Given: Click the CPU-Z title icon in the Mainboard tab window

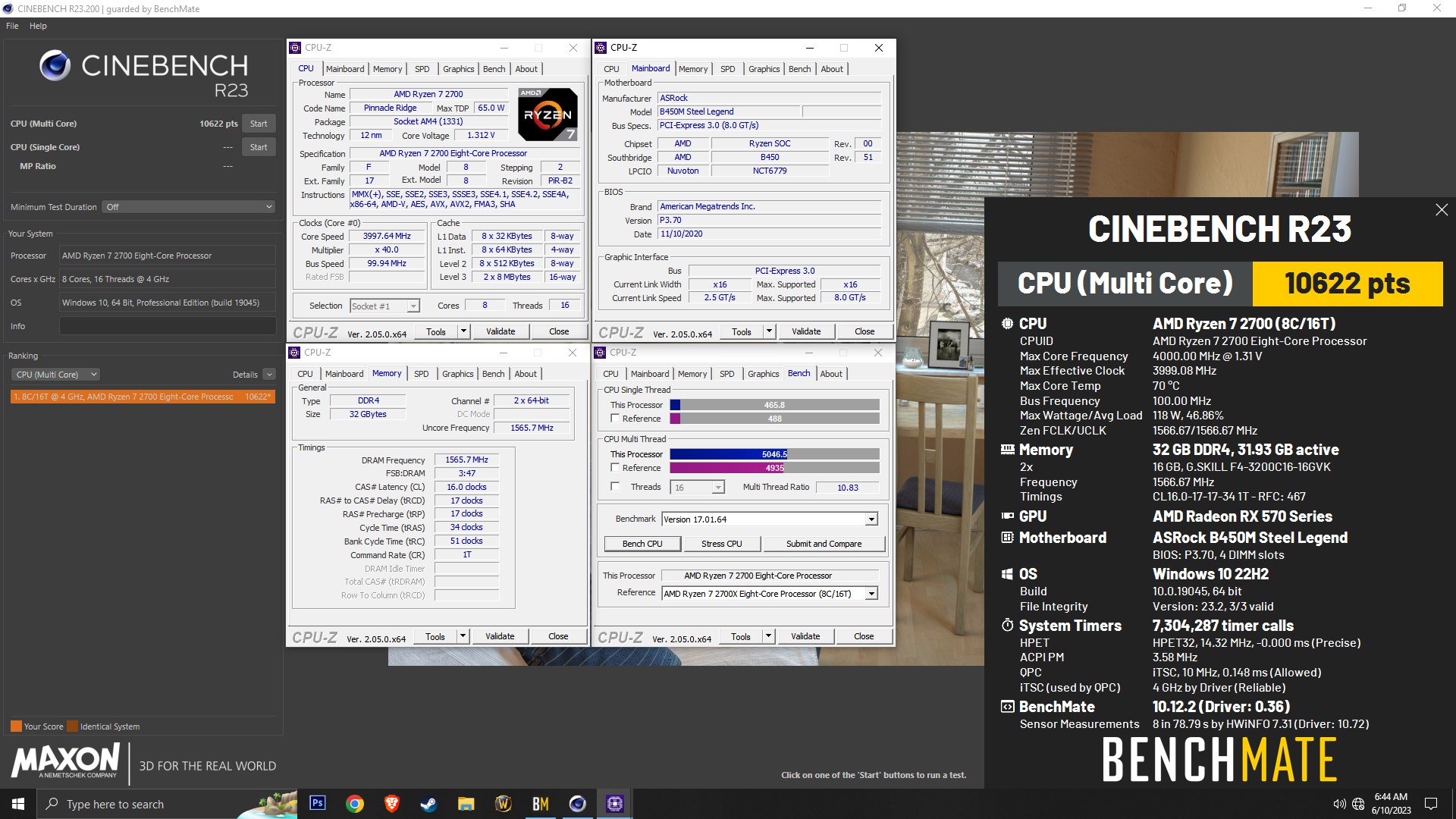Looking at the screenshot, I should (601, 48).
